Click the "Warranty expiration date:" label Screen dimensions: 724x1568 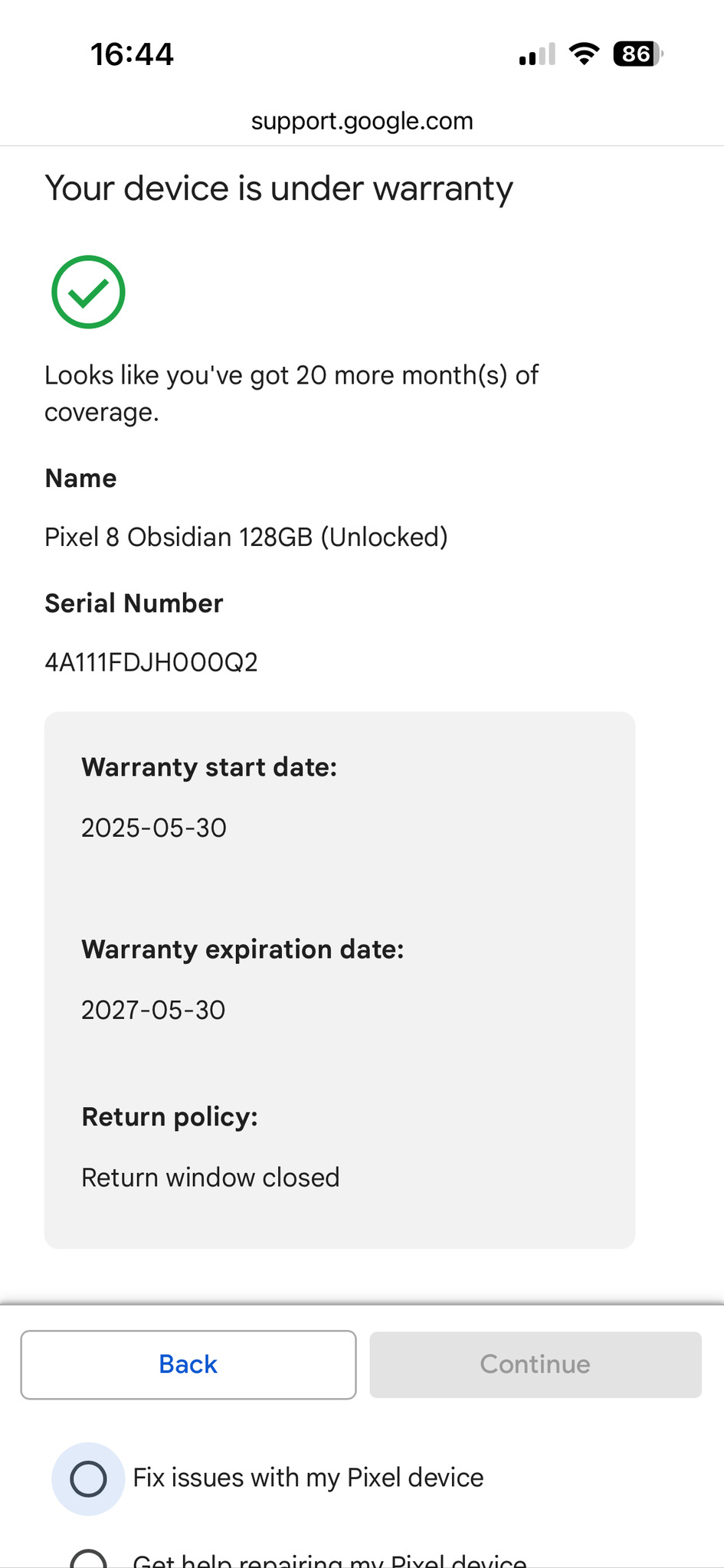[242, 949]
